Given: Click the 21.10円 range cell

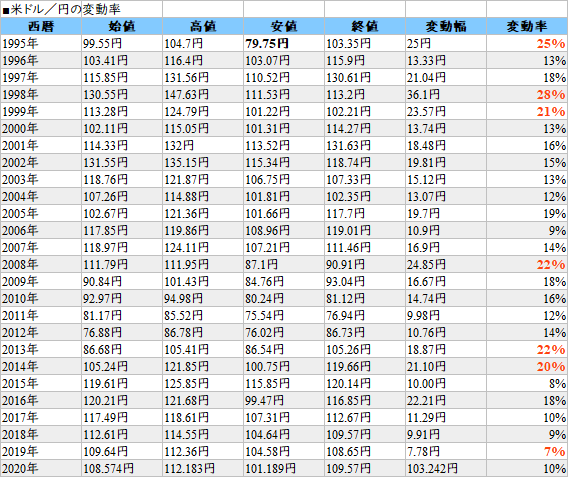Looking at the screenshot, I should 426,367.
